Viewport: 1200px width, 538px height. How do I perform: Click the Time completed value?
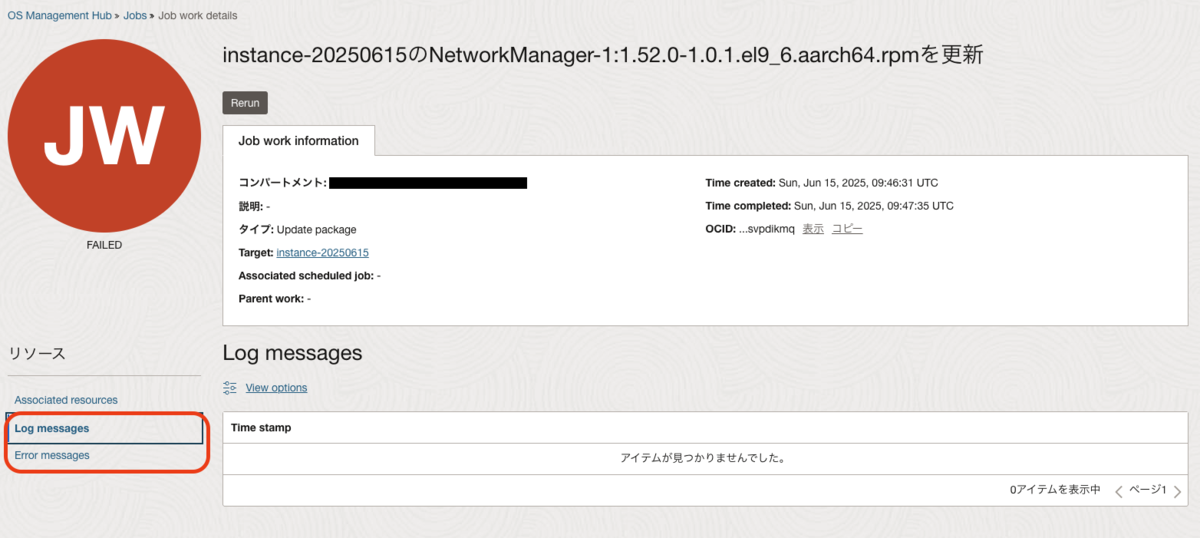(x=873, y=206)
